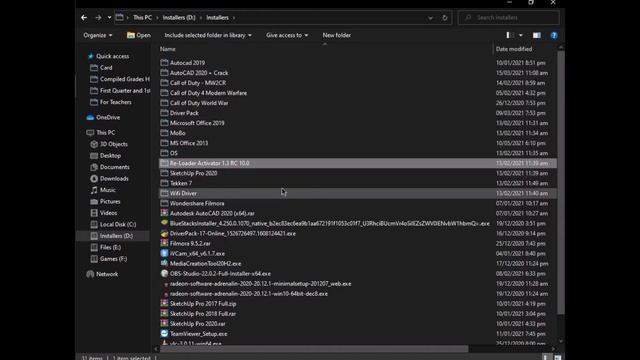The image size is (640, 360).
Task: Select Installers (D:) drive in sidebar
Action: tap(116, 236)
